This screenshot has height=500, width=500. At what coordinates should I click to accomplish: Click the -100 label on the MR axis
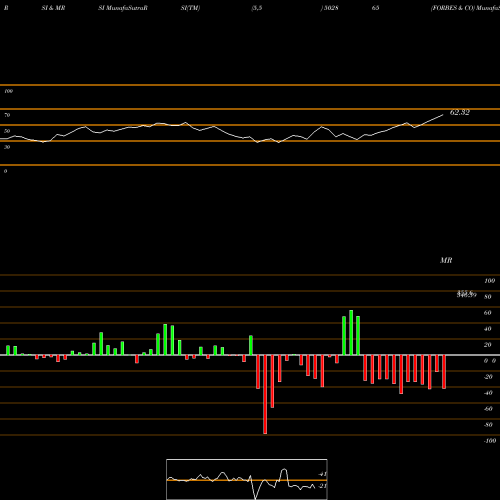pos(490,441)
